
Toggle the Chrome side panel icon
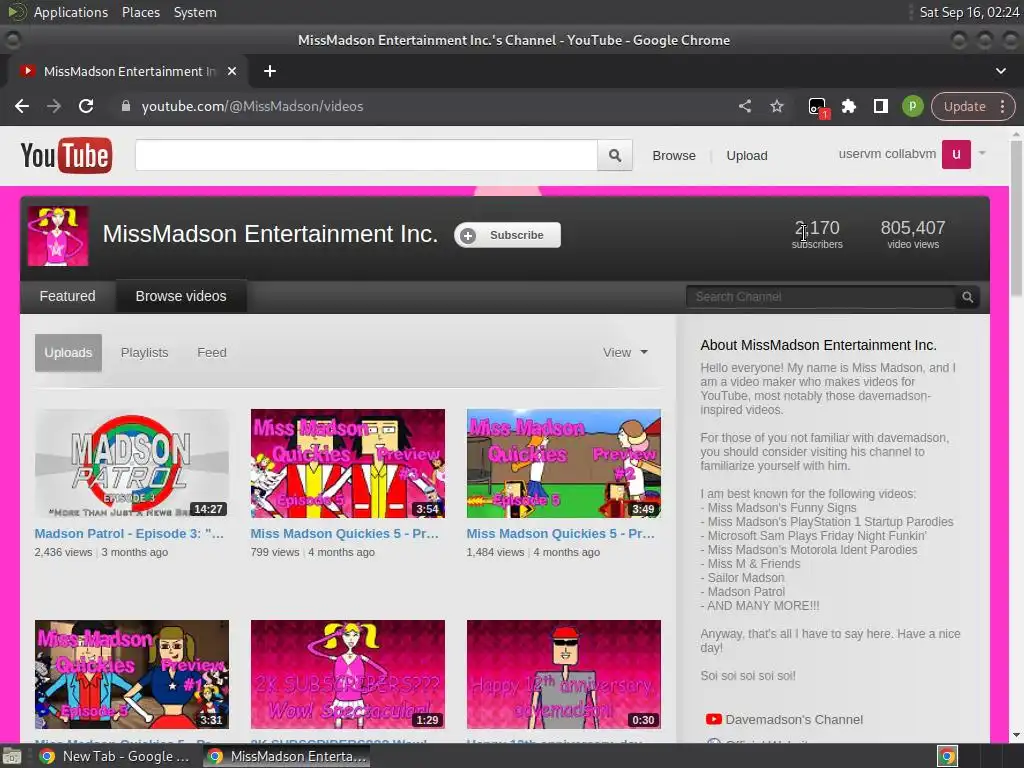(x=880, y=106)
